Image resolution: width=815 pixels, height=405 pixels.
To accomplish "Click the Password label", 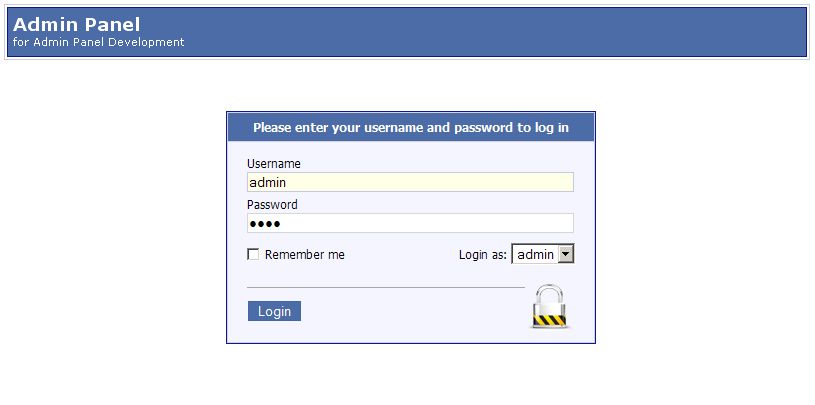I will point(272,204).
